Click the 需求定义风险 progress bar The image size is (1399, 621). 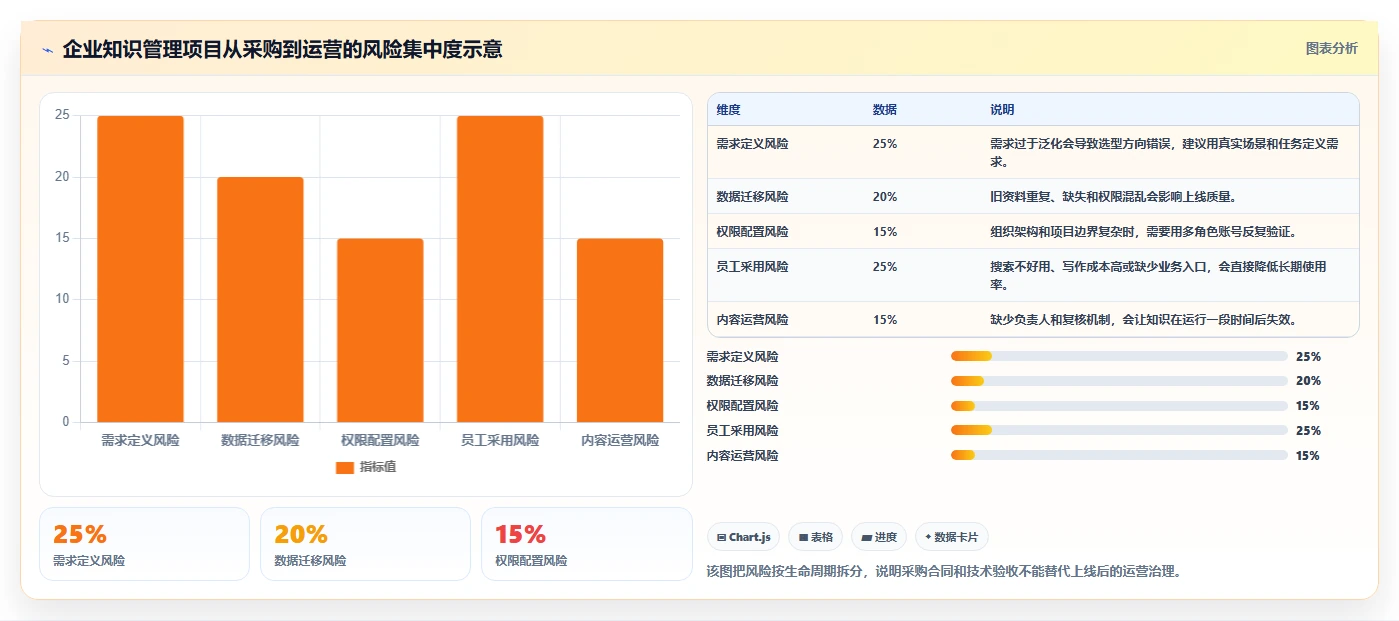(x=1119, y=356)
